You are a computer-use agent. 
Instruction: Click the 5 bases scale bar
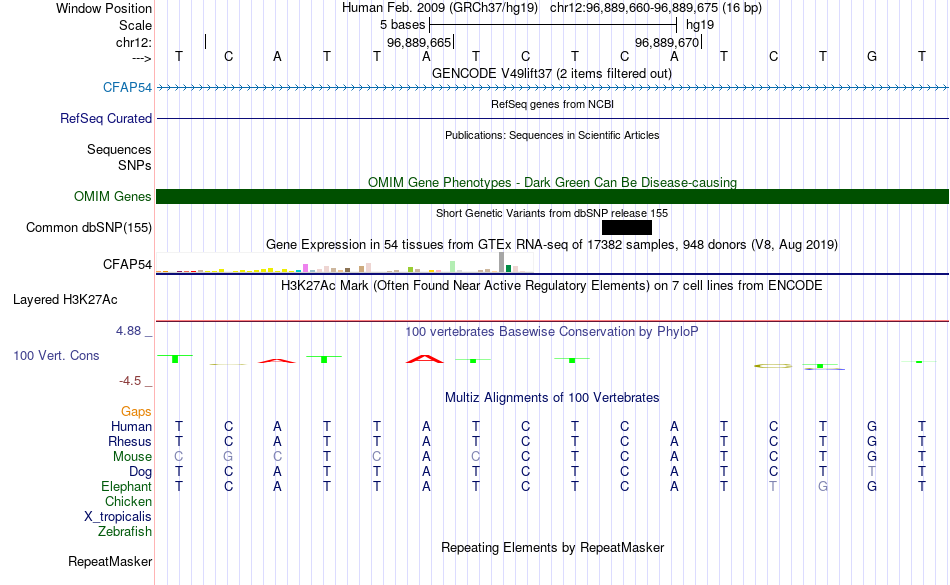[553, 25]
